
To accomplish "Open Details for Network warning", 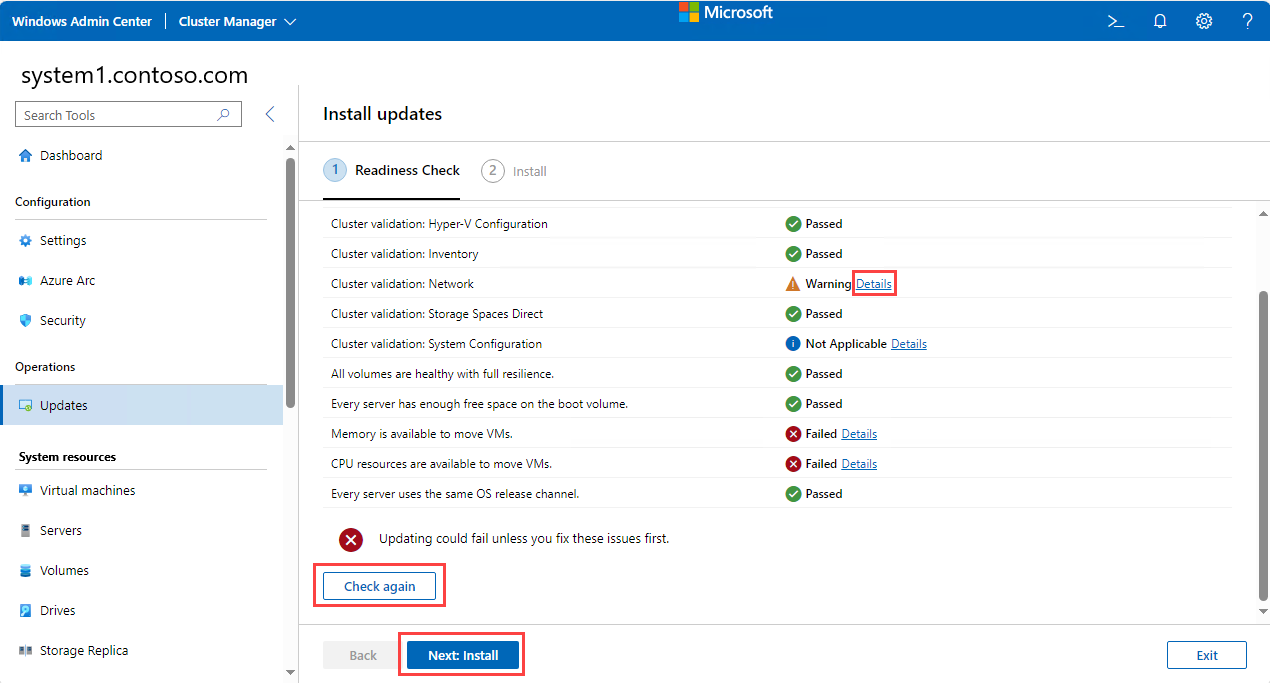I will tap(873, 284).
